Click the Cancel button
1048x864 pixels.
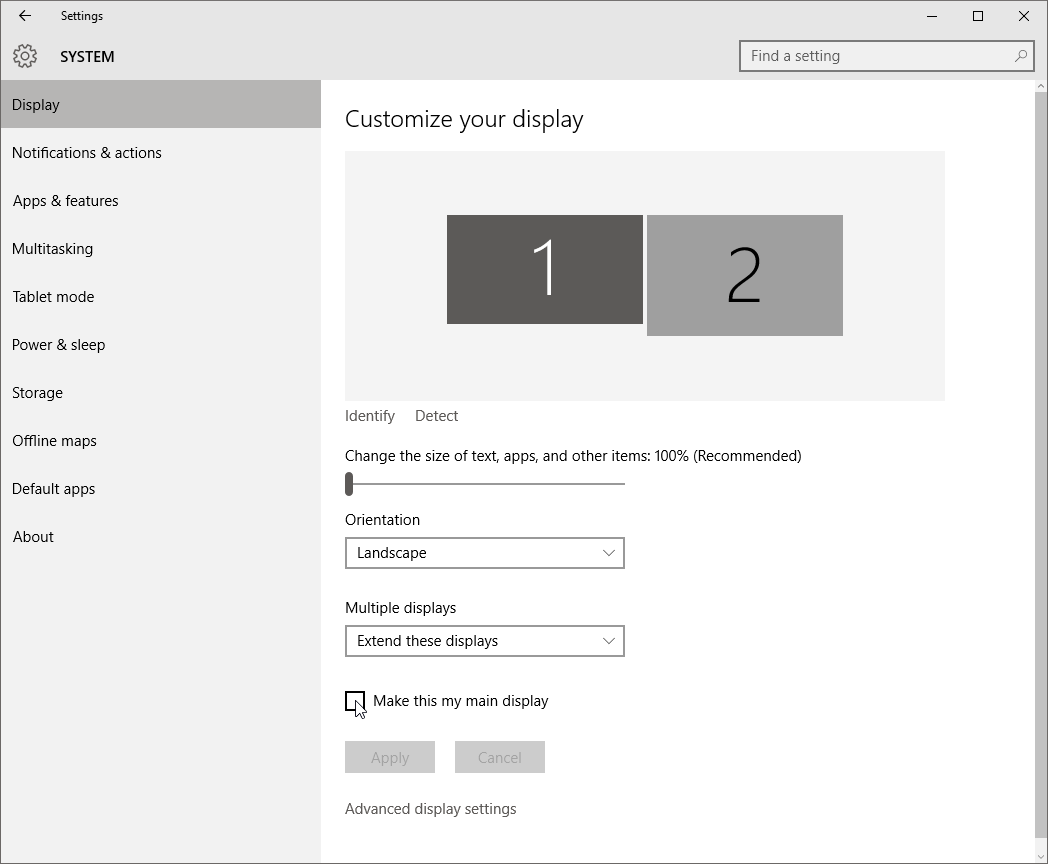click(x=499, y=757)
